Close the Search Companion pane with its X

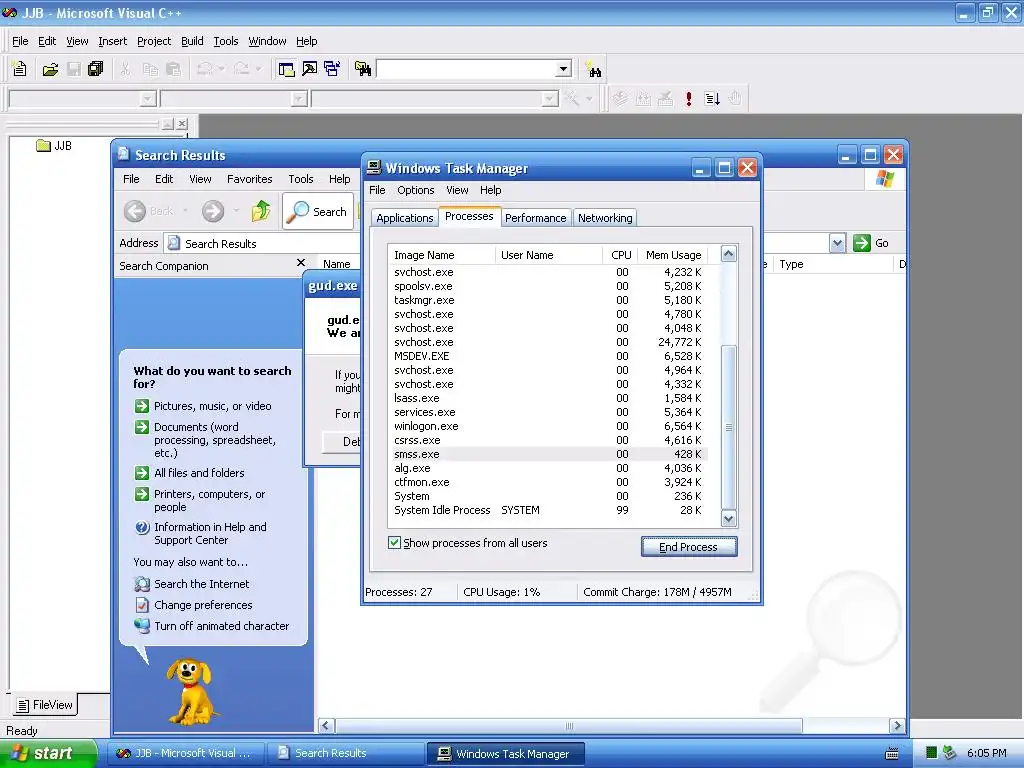pyautogui.click(x=300, y=263)
